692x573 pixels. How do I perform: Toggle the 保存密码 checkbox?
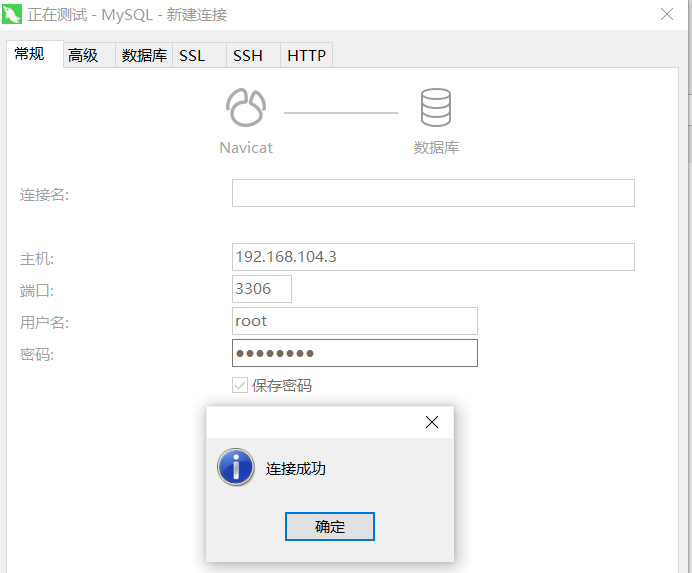[240, 385]
